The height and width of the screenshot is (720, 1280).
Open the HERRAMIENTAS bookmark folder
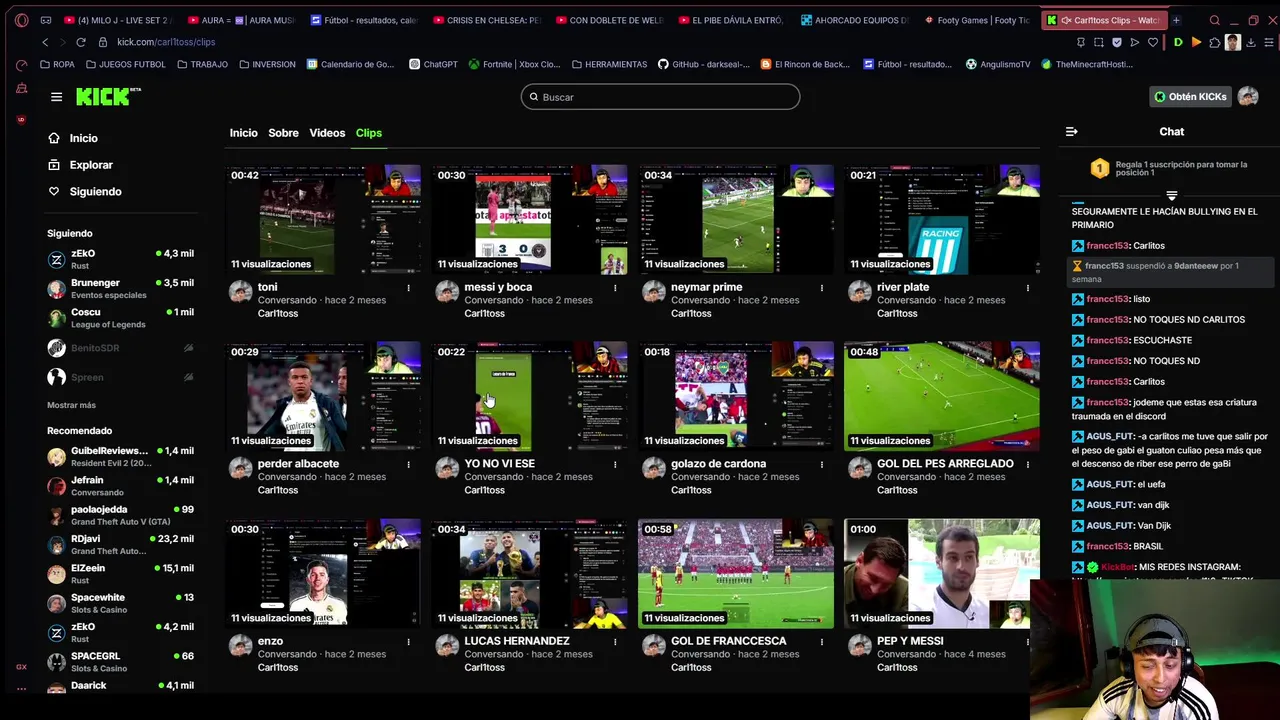(x=609, y=64)
